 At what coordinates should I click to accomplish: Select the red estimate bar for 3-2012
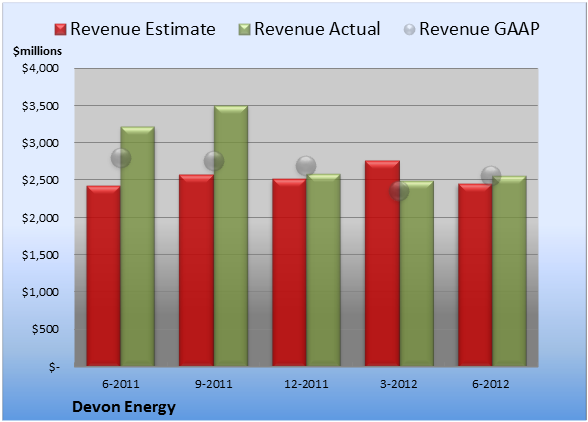(x=382, y=263)
